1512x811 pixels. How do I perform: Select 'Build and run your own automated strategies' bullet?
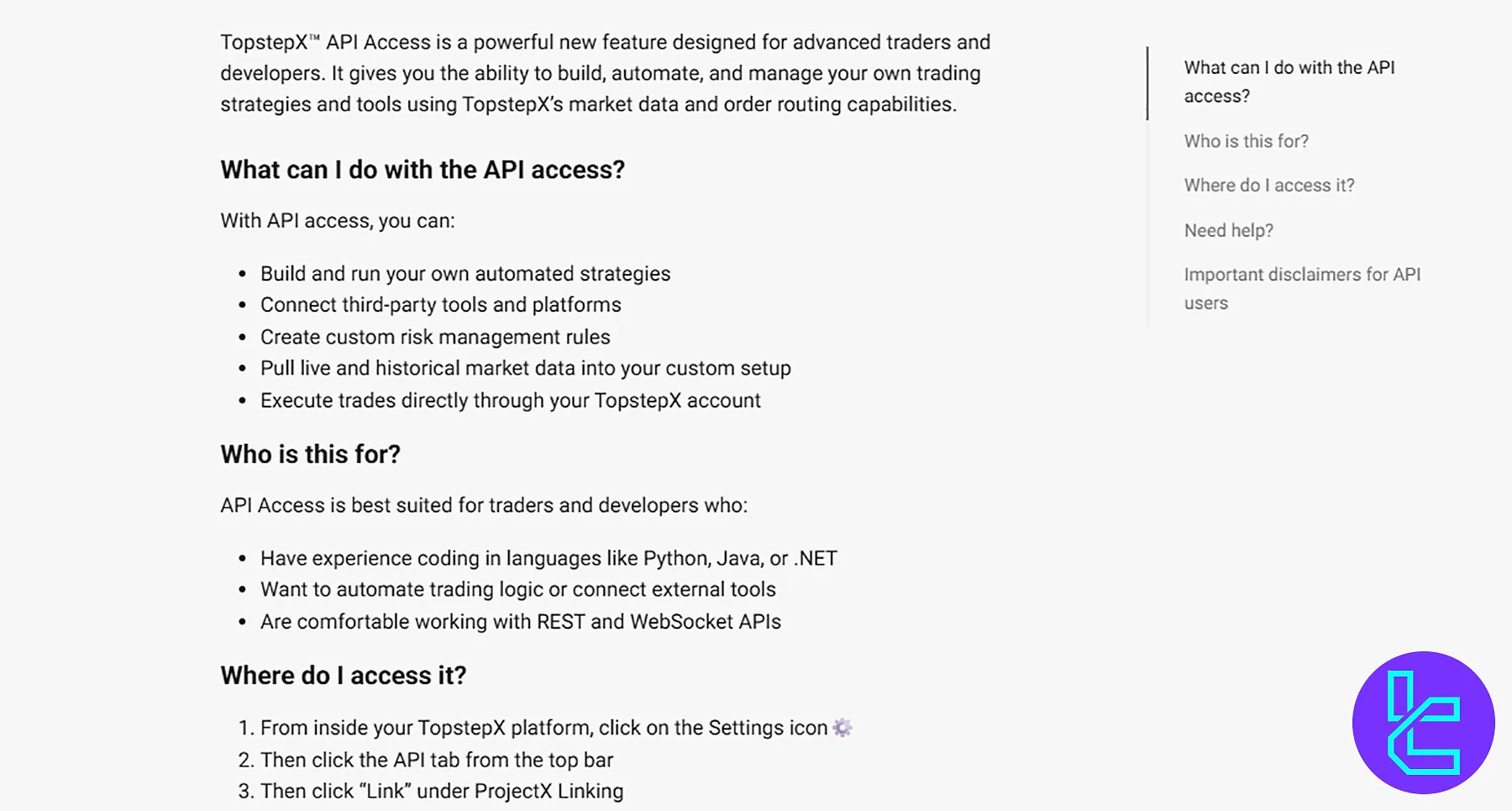pyautogui.click(x=465, y=273)
